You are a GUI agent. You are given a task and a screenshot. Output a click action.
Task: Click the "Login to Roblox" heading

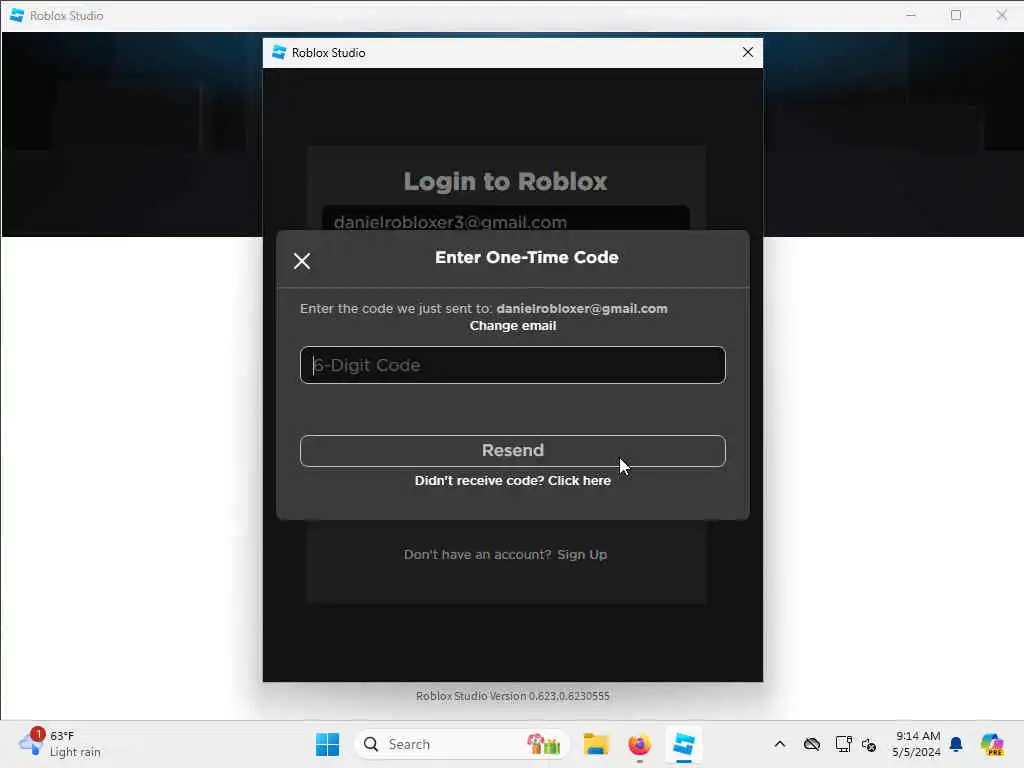pos(505,182)
